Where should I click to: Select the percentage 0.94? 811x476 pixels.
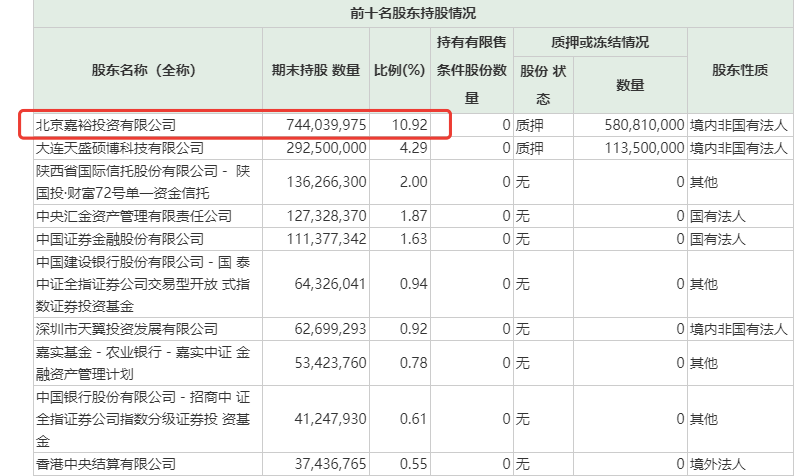pyautogui.click(x=414, y=284)
